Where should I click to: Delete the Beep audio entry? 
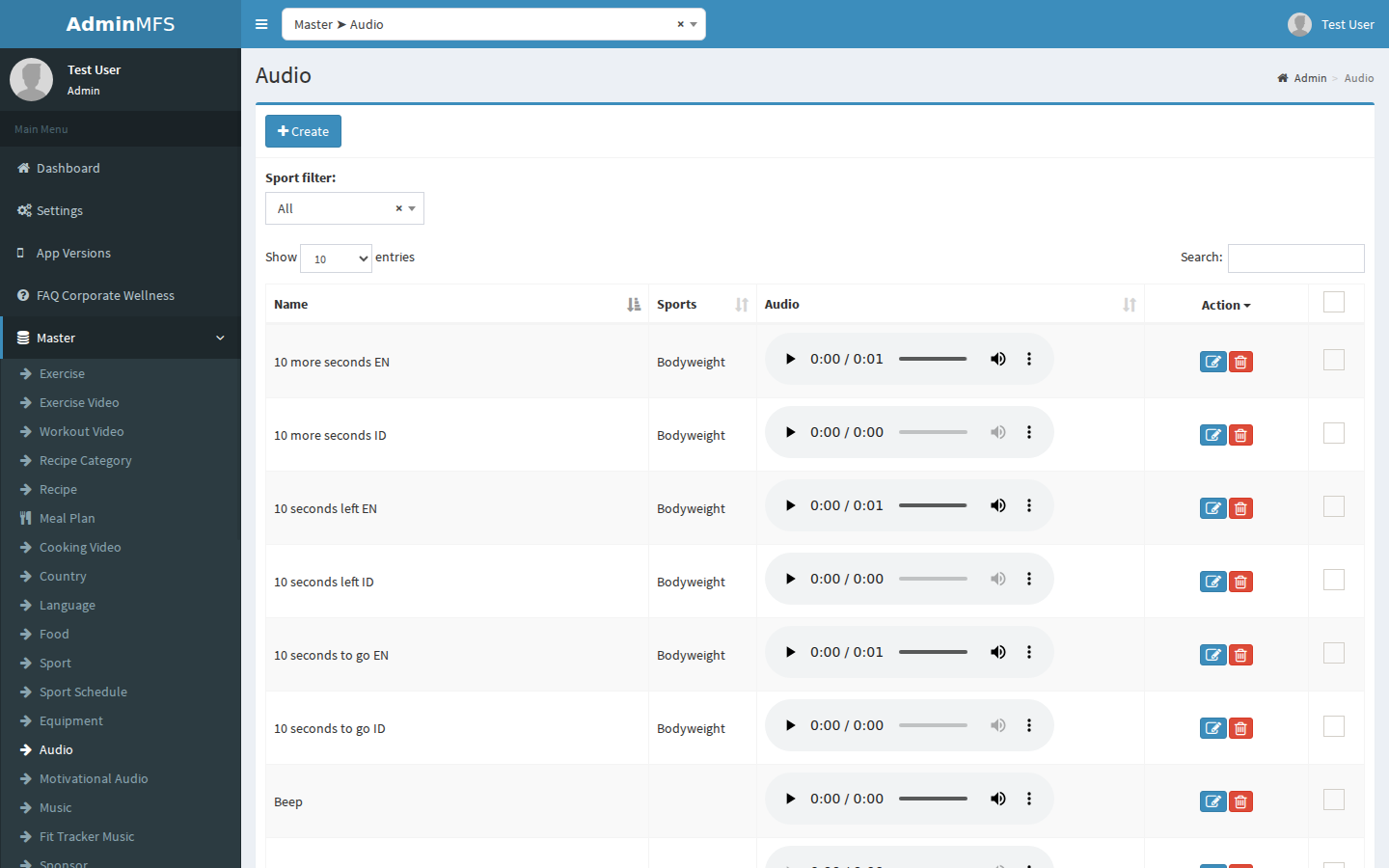click(1240, 801)
